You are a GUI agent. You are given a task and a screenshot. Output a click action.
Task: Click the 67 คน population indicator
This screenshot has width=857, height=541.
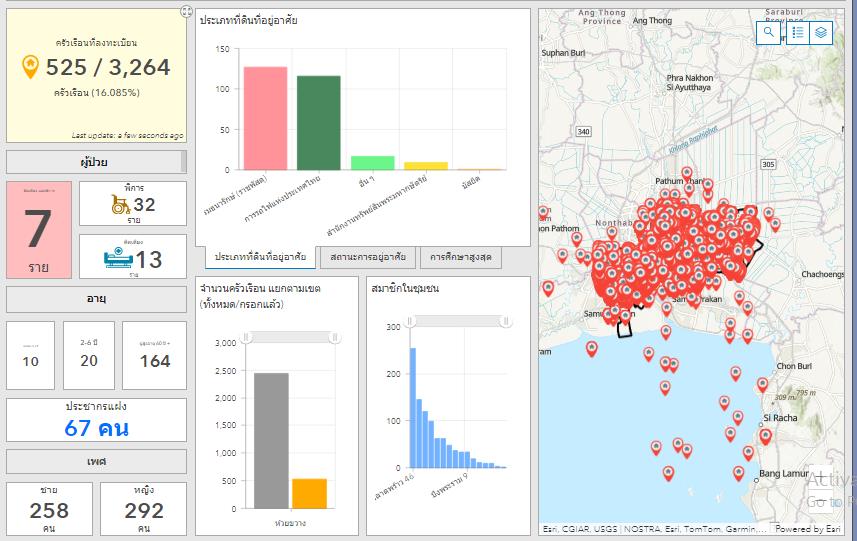click(96, 428)
